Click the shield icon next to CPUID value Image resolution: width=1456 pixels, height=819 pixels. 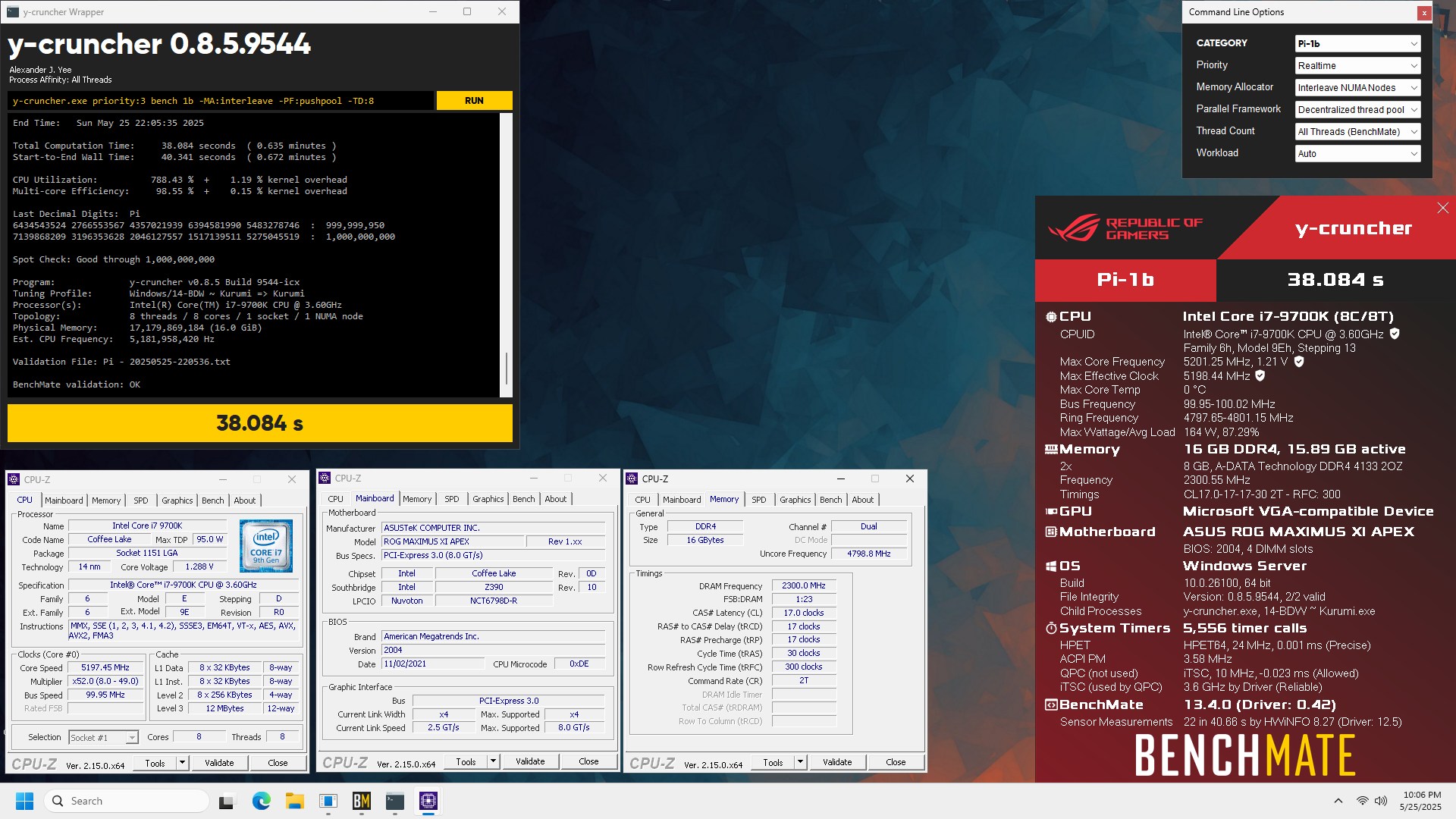pyautogui.click(x=1395, y=334)
